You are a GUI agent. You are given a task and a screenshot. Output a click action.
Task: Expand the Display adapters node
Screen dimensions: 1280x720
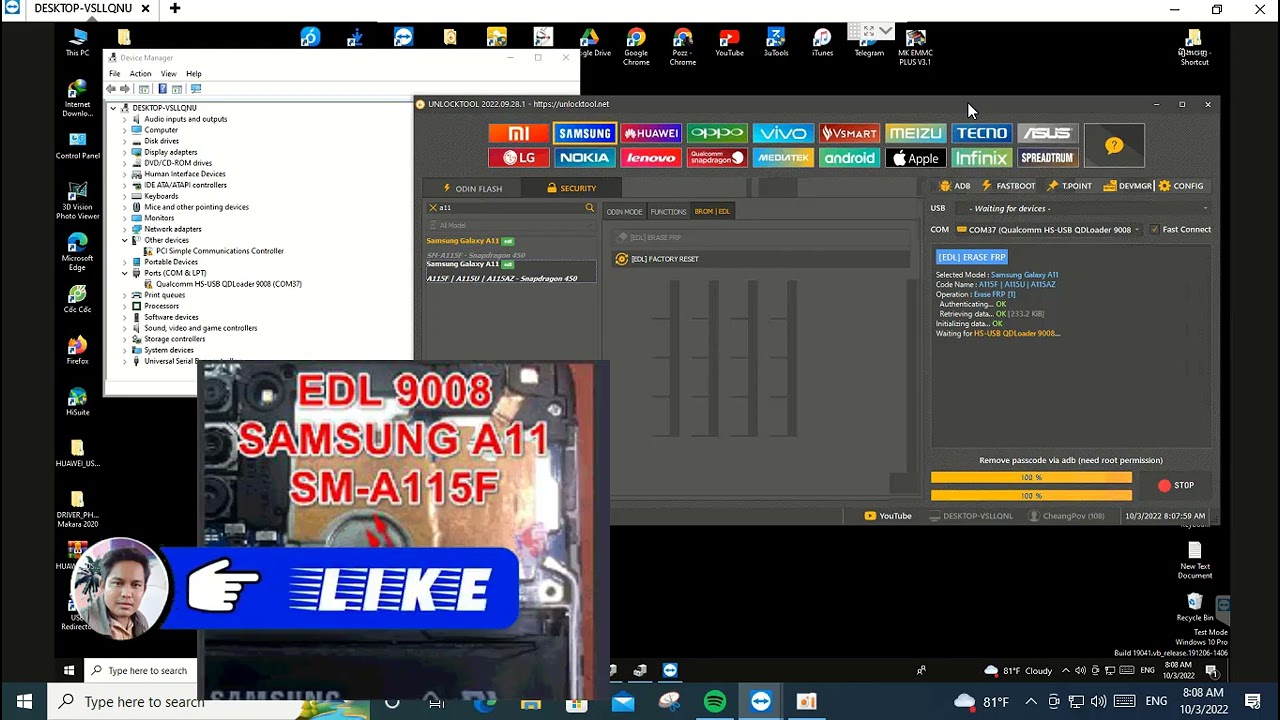click(x=125, y=152)
